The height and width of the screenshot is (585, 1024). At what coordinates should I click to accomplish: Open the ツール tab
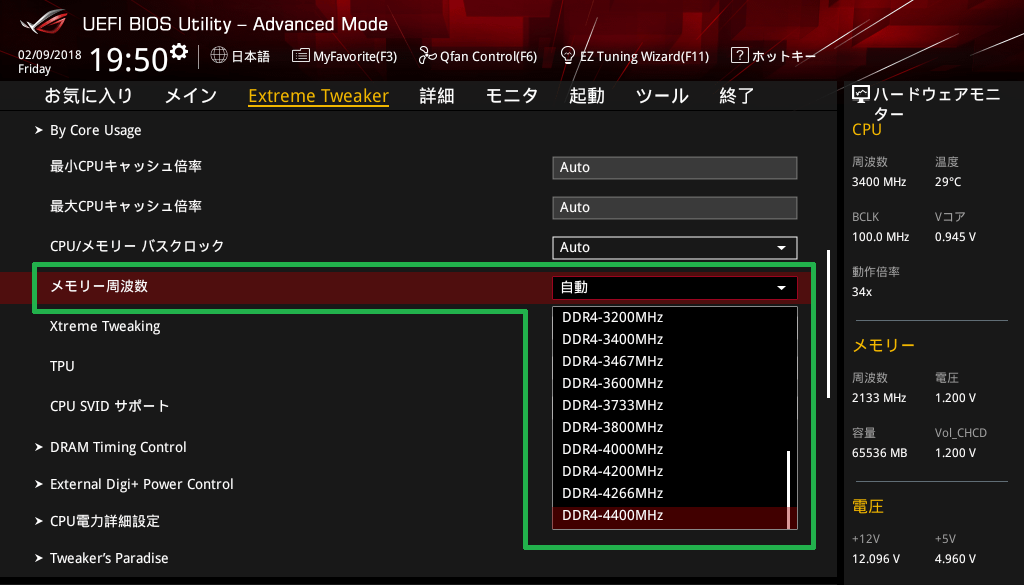click(662, 96)
